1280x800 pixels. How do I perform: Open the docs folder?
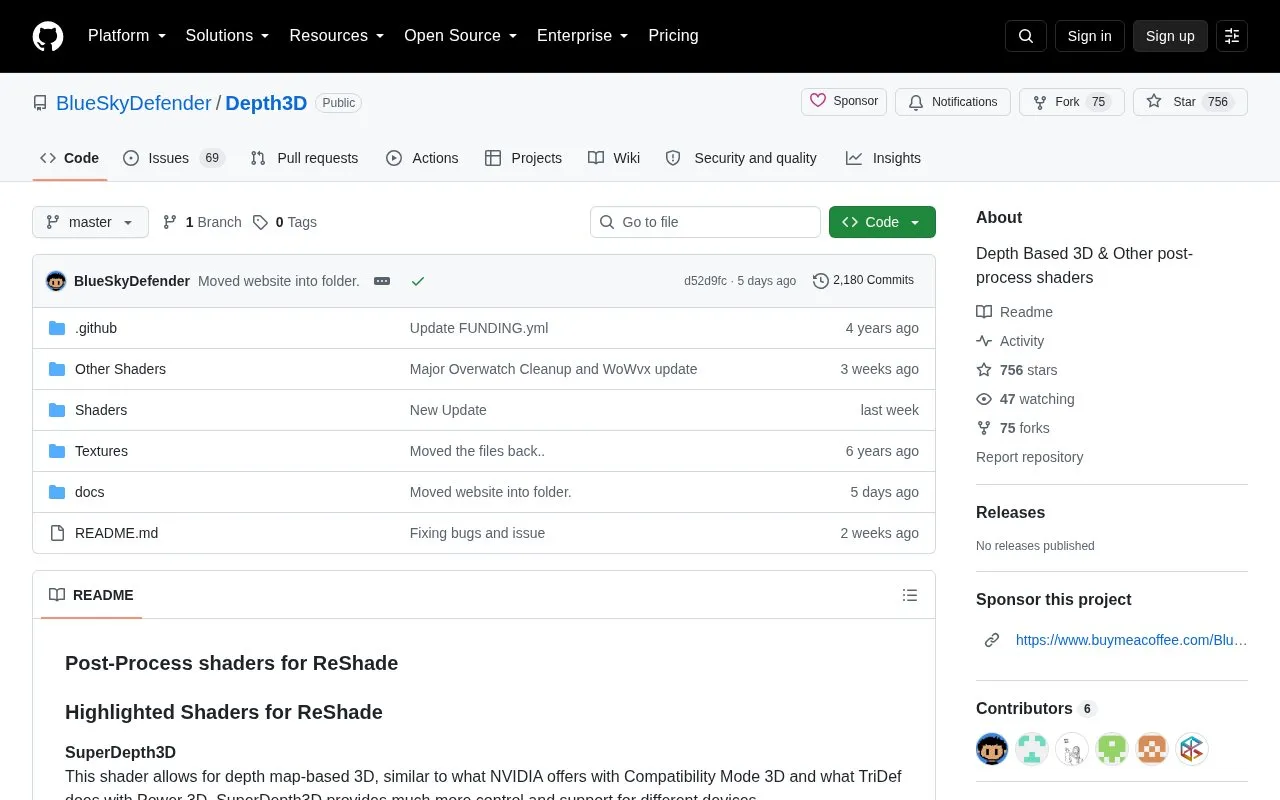point(89,492)
